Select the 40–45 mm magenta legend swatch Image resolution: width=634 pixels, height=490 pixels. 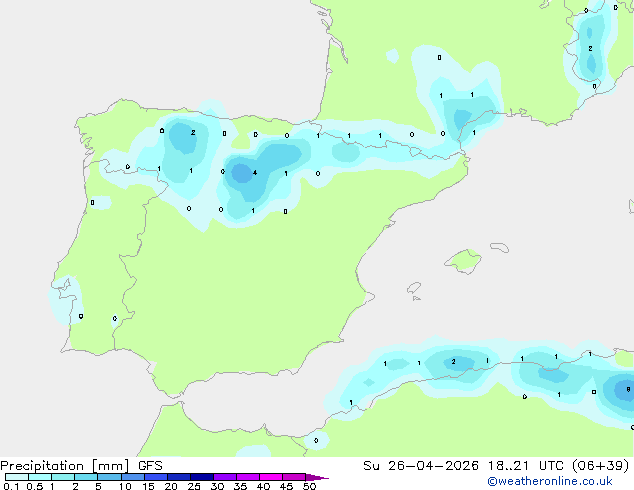[x=271, y=477]
